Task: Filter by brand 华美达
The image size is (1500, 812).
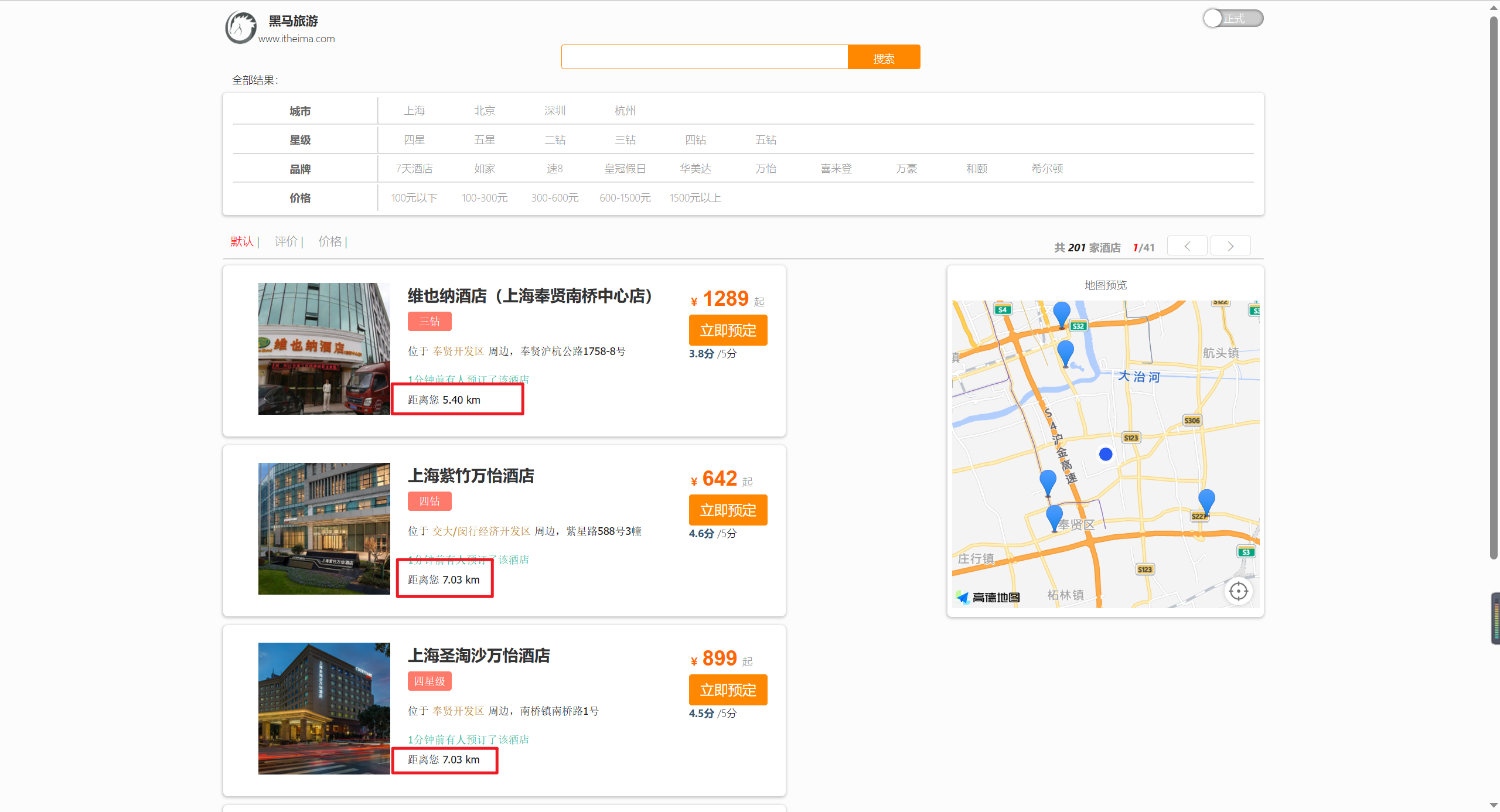Action: tap(696, 168)
